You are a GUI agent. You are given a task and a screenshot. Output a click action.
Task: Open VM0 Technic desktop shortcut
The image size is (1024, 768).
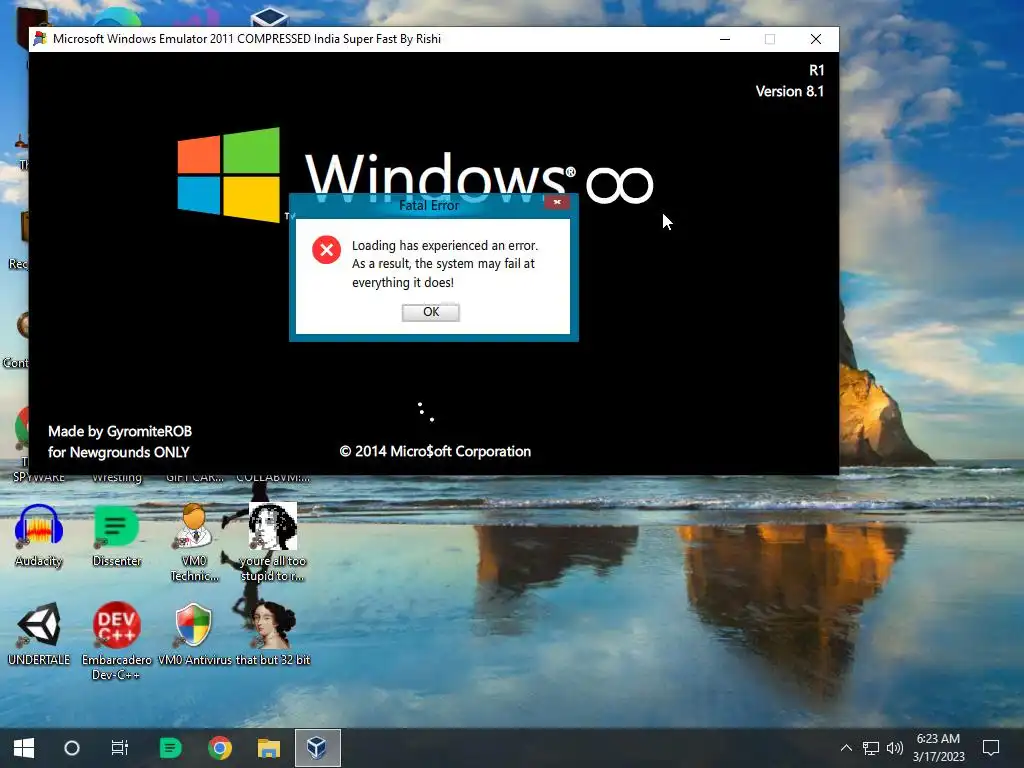[194, 542]
